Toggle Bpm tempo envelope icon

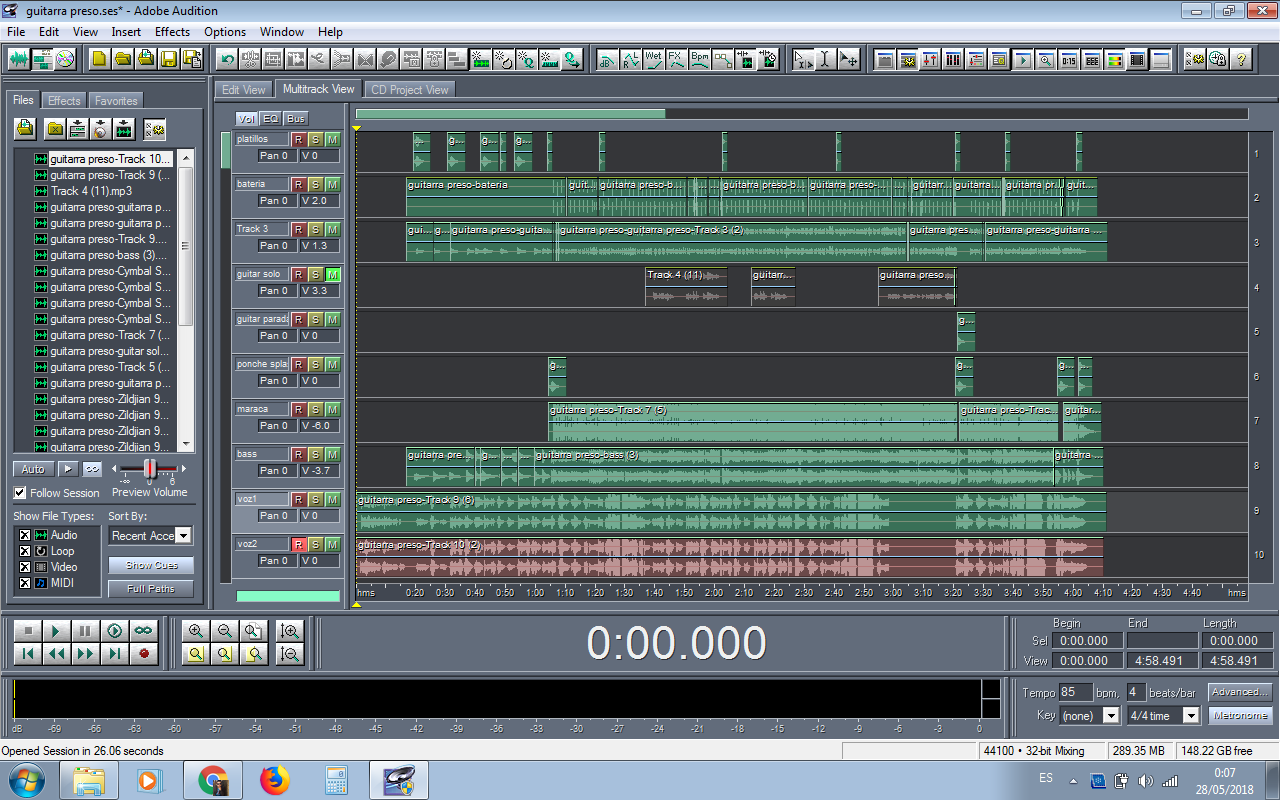click(x=700, y=59)
